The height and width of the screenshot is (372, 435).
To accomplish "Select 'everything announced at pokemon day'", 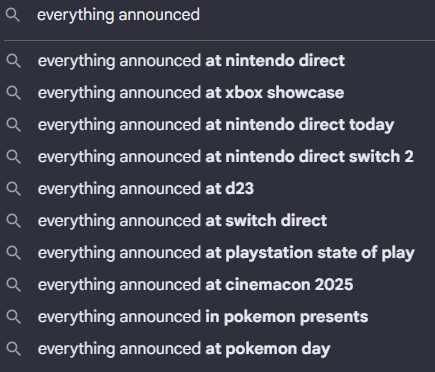I will pos(217,349).
